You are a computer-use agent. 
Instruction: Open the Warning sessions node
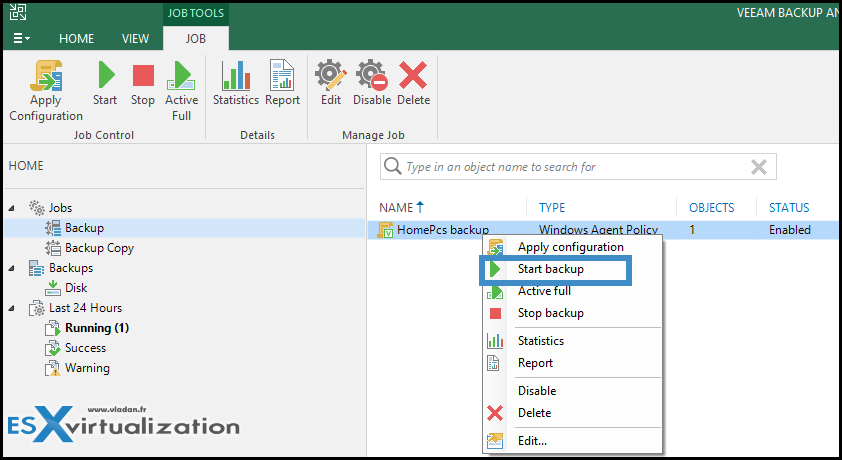click(x=87, y=368)
